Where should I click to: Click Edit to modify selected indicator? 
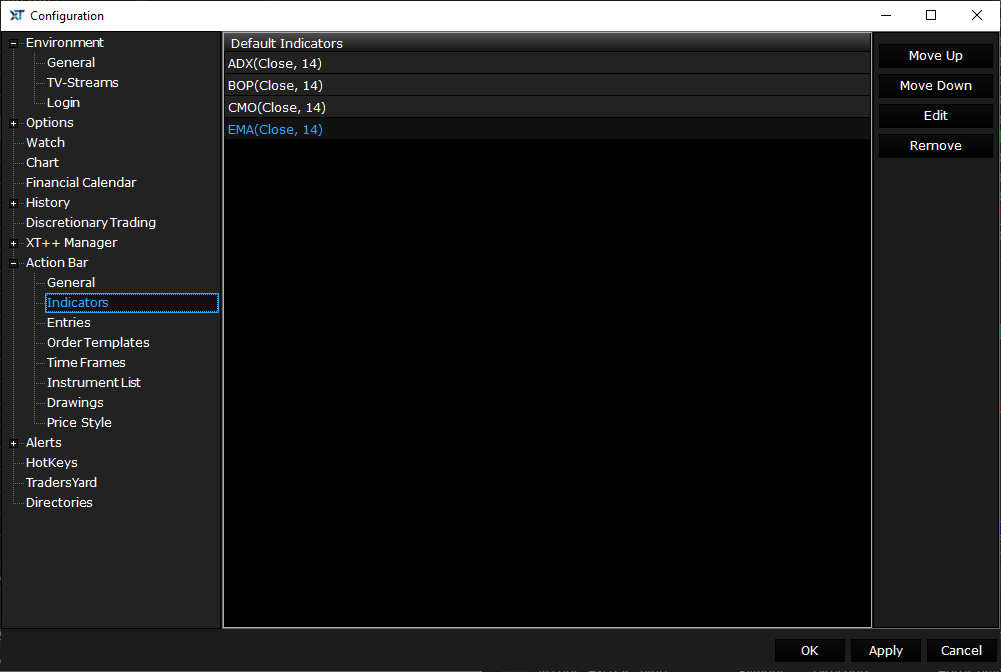935,116
